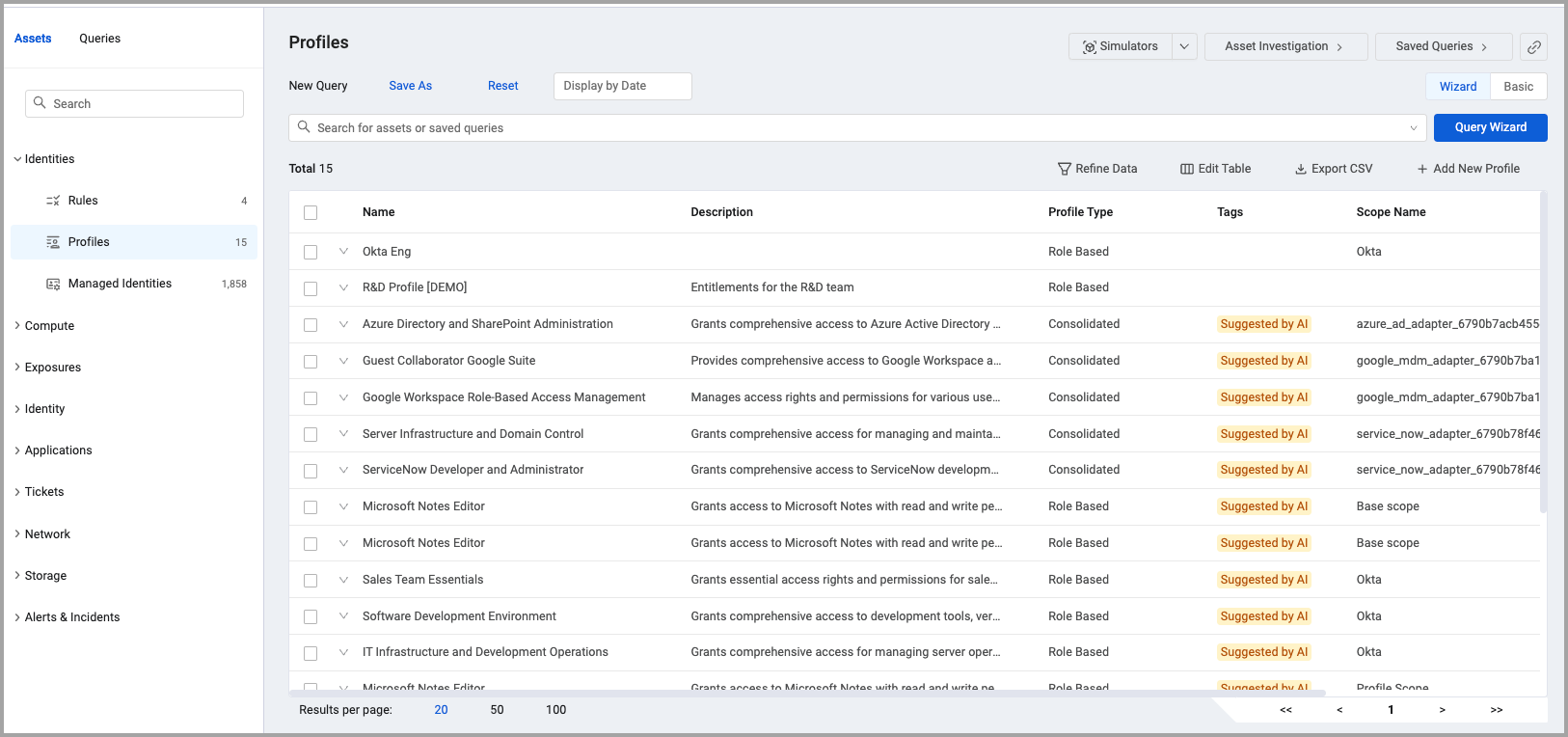Open the Asset Investigation button

tap(1285, 46)
